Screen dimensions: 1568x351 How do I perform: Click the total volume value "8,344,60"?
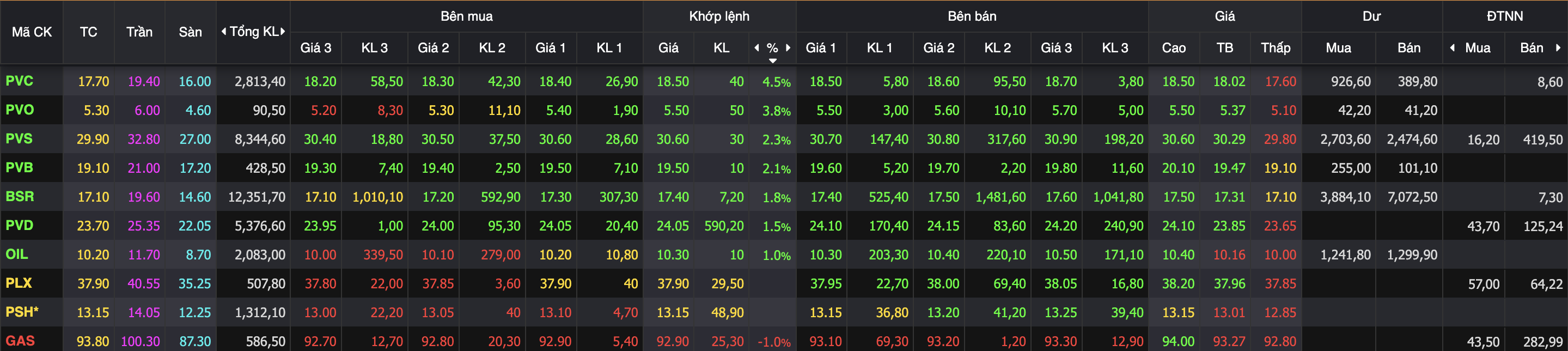(260, 140)
